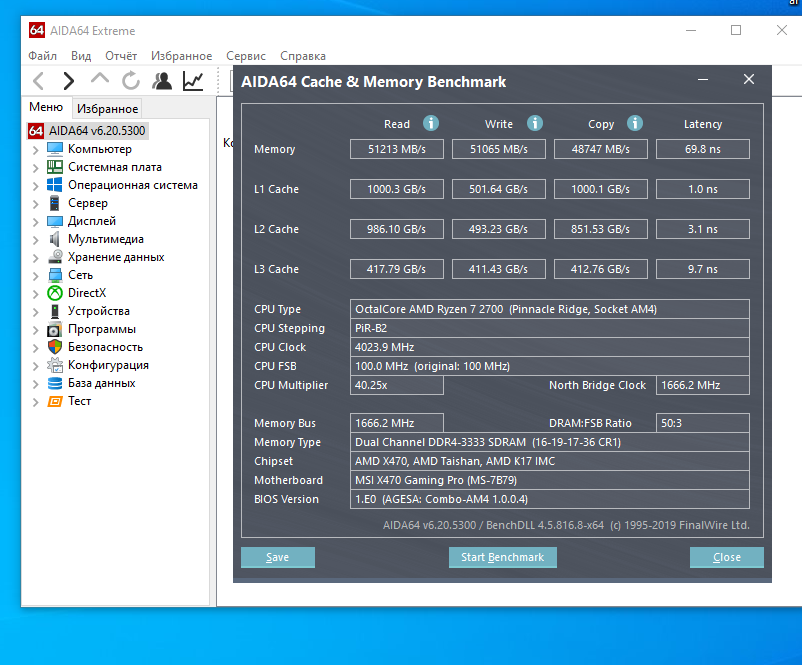This screenshot has width=802, height=665.
Task: Select the DirectX Xbox icon
Action: [55, 293]
